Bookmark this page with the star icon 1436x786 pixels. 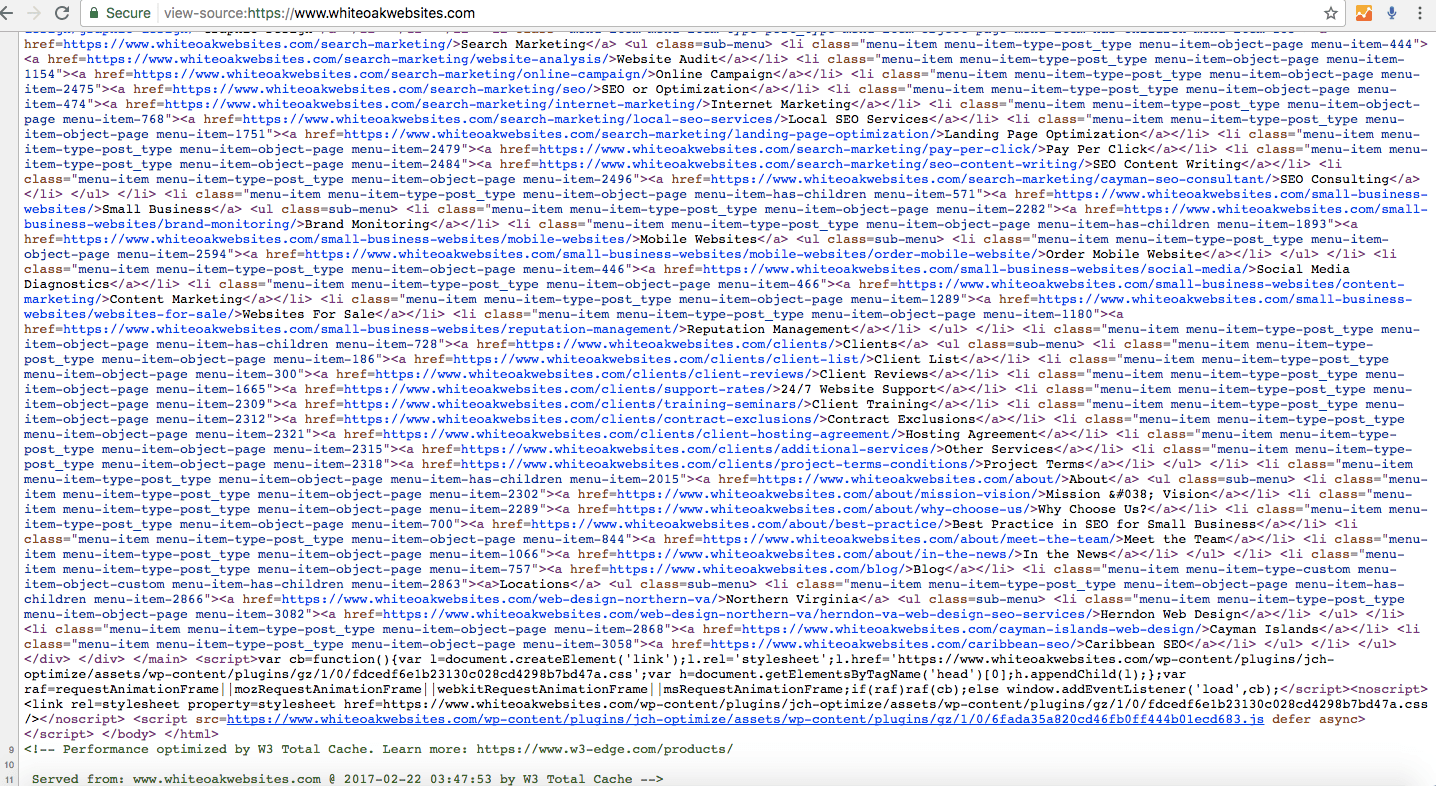(x=1331, y=14)
